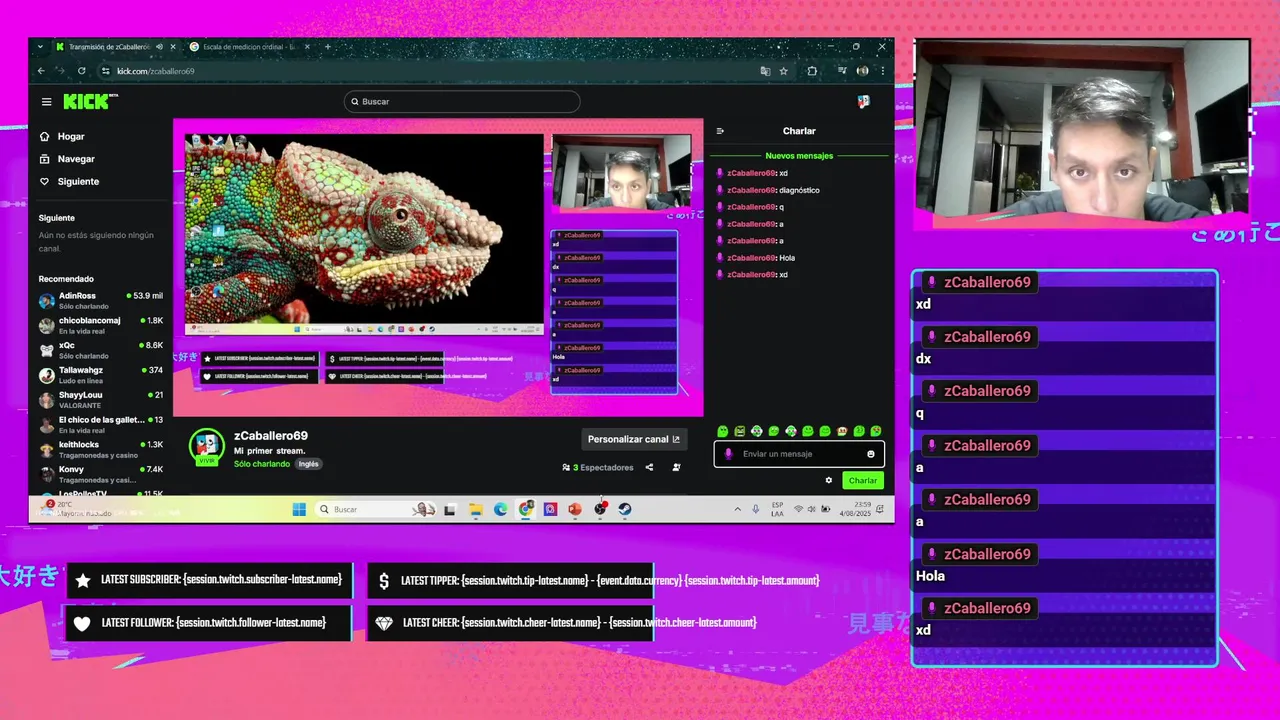Screen dimensions: 1280x720
Task: Click the 3 Espectadores viewer count
Action: click(598, 467)
